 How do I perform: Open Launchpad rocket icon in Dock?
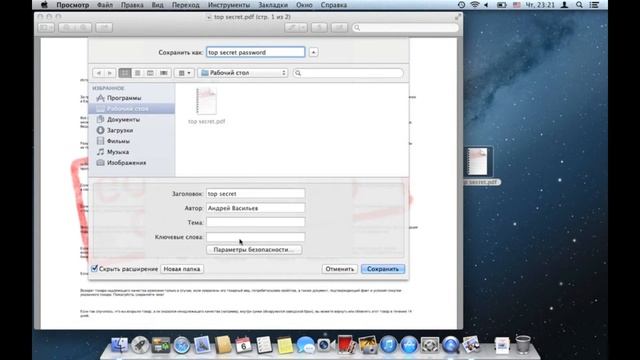[140, 345]
